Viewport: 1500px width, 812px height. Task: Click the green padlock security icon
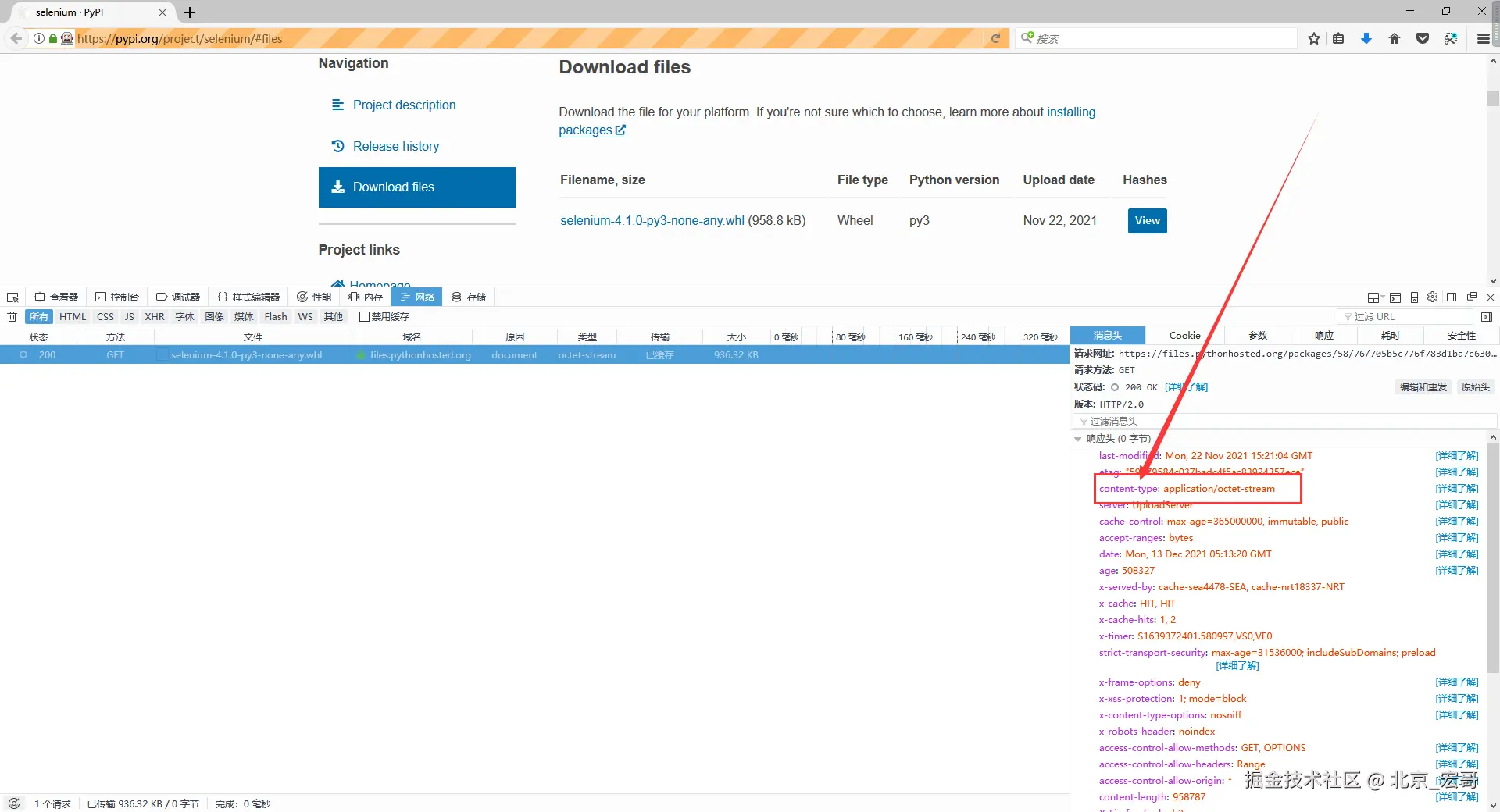pos(53,38)
